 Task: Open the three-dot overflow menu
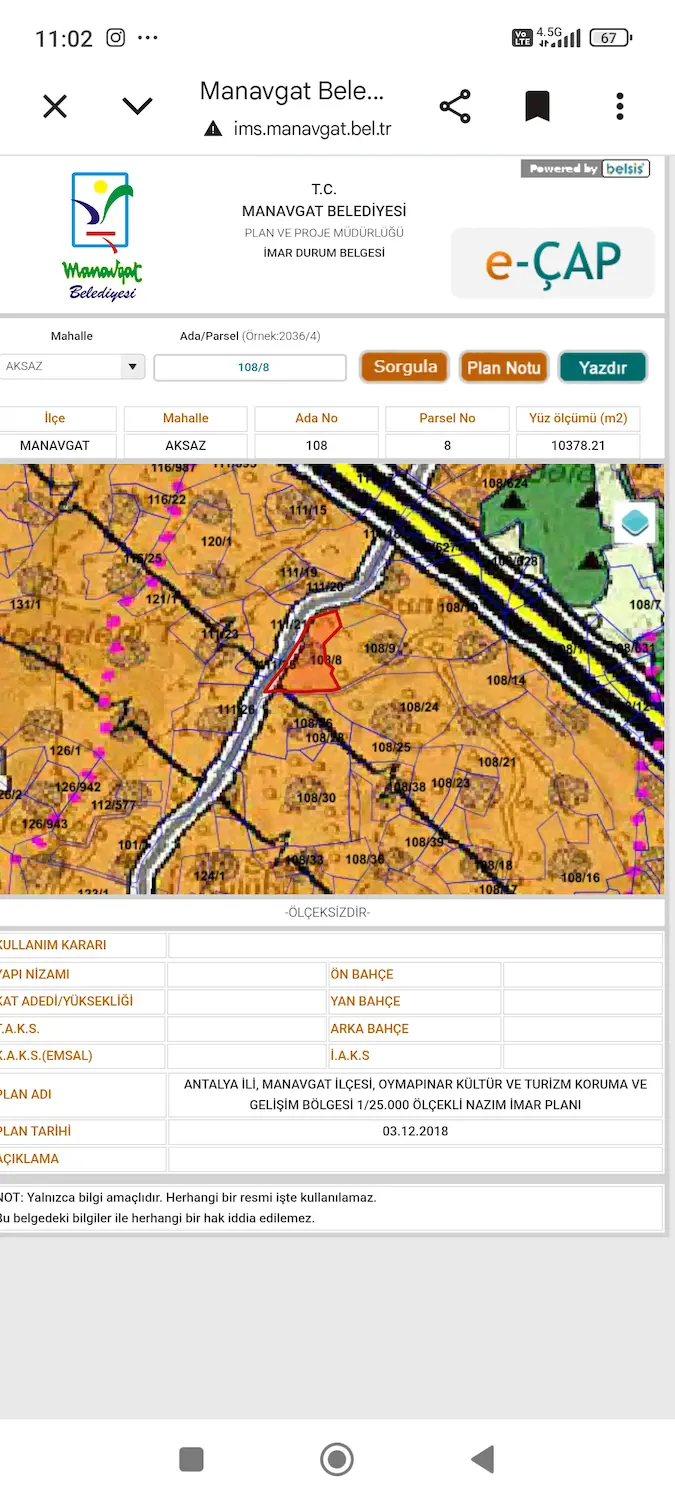coord(620,106)
